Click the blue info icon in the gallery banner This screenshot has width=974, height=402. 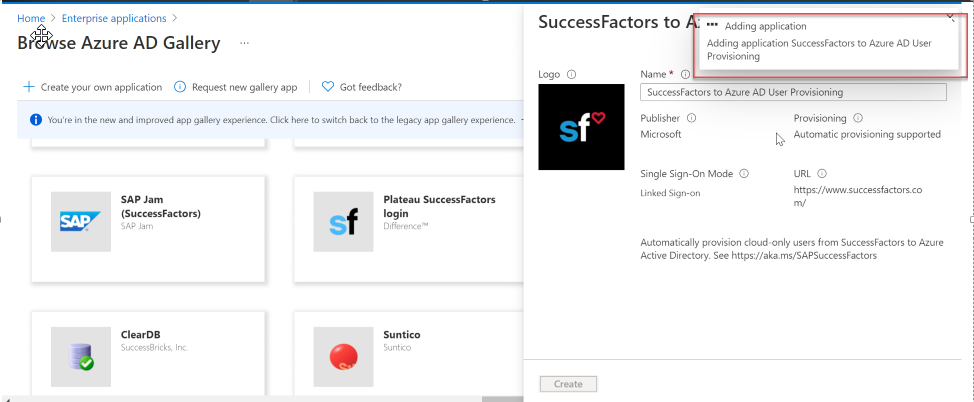[x=36, y=119]
